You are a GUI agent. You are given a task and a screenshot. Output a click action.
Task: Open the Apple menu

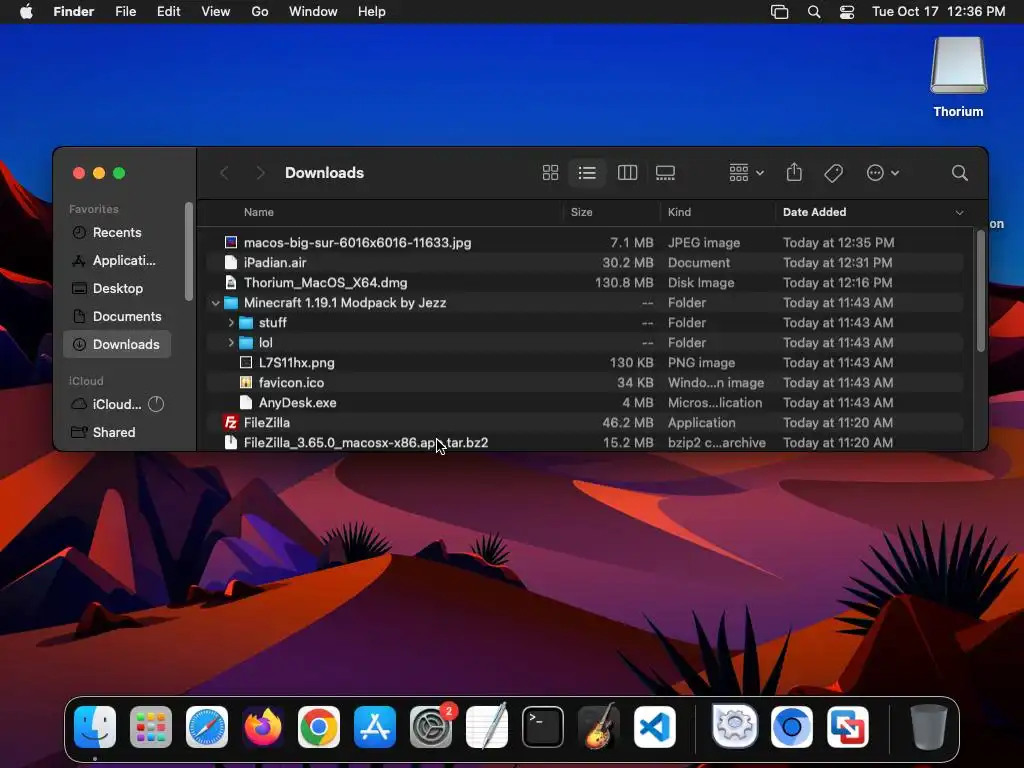click(26, 12)
